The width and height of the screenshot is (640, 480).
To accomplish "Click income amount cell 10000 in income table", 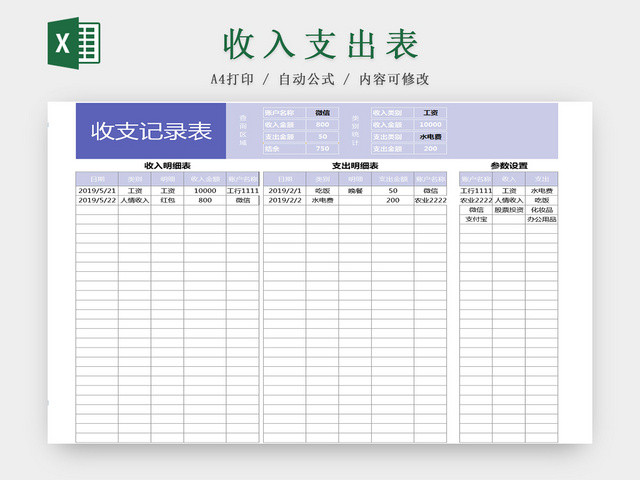I will 205,191.
